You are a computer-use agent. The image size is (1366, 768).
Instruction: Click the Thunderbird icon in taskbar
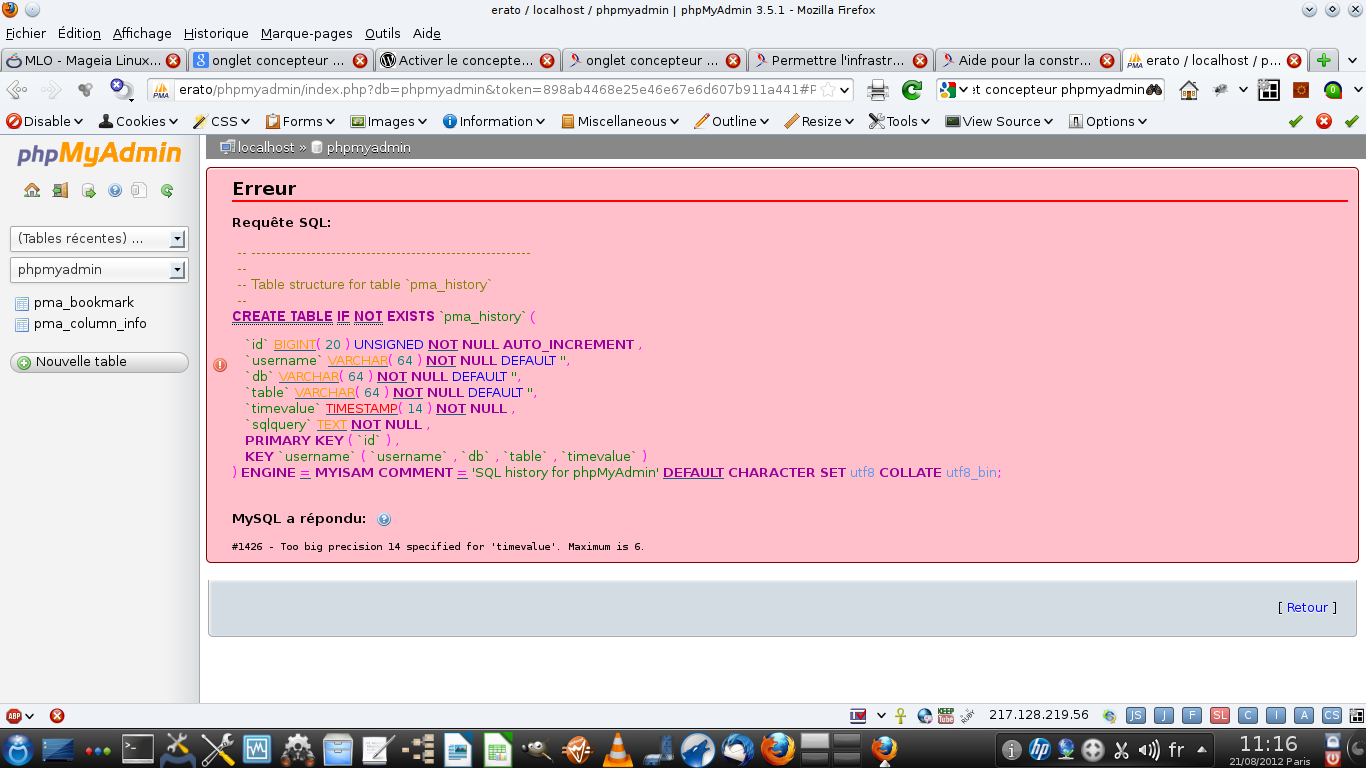tap(738, 748)
